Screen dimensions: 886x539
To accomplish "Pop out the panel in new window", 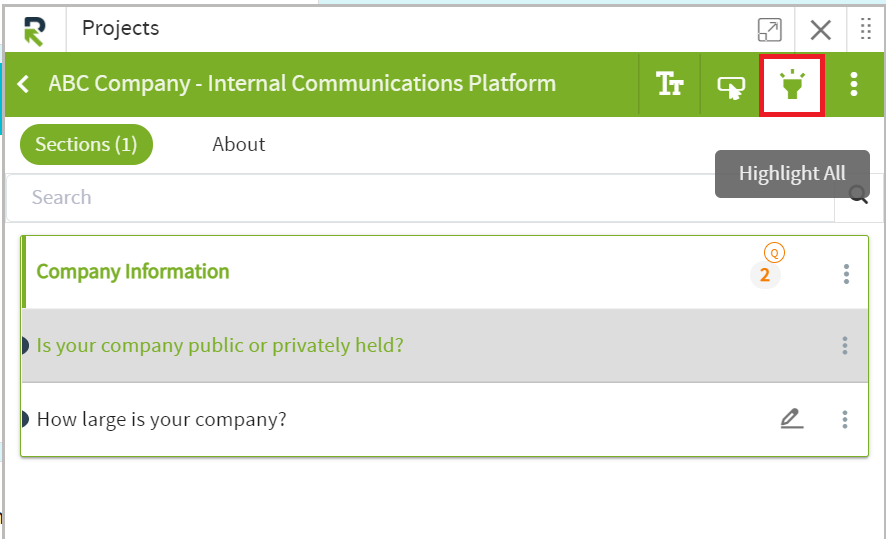I will point(770,30).
